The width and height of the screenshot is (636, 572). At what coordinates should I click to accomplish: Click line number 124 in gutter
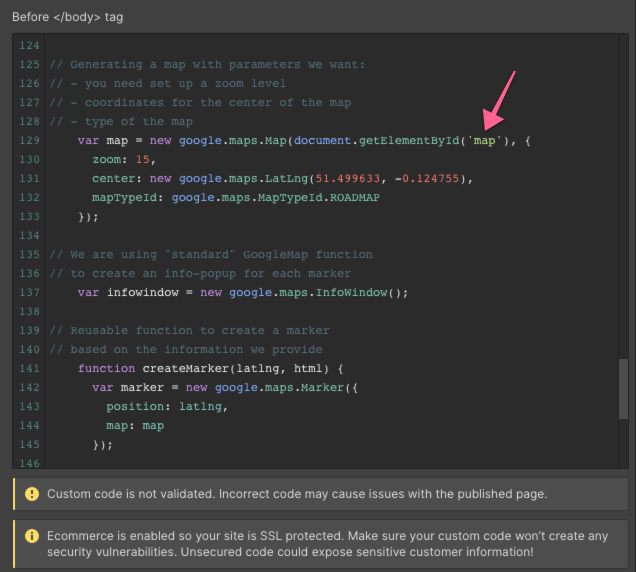coord(29,45)
